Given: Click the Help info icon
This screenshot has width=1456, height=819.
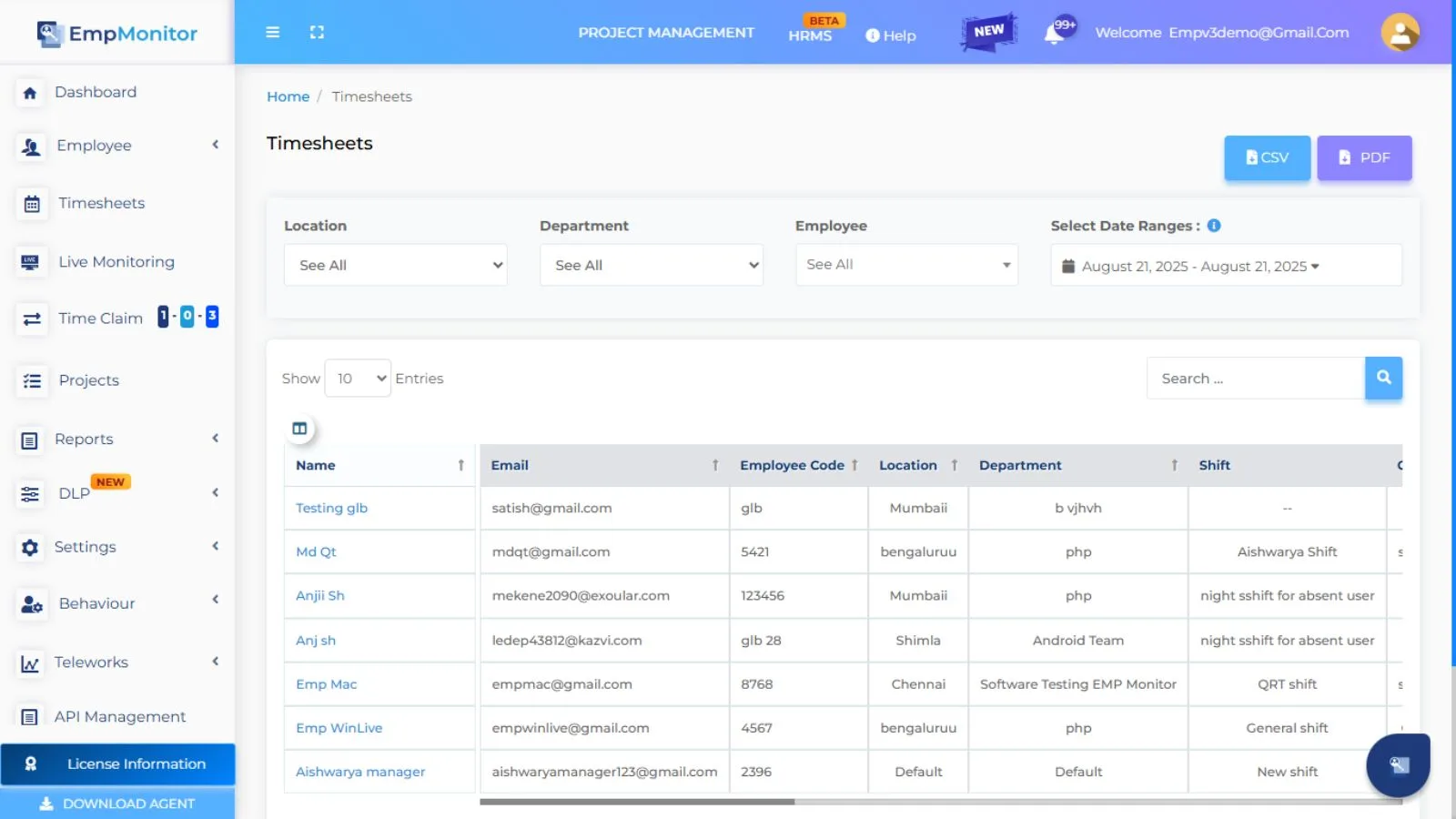Looking at the screenshot, I should click(x=872, y=35).
